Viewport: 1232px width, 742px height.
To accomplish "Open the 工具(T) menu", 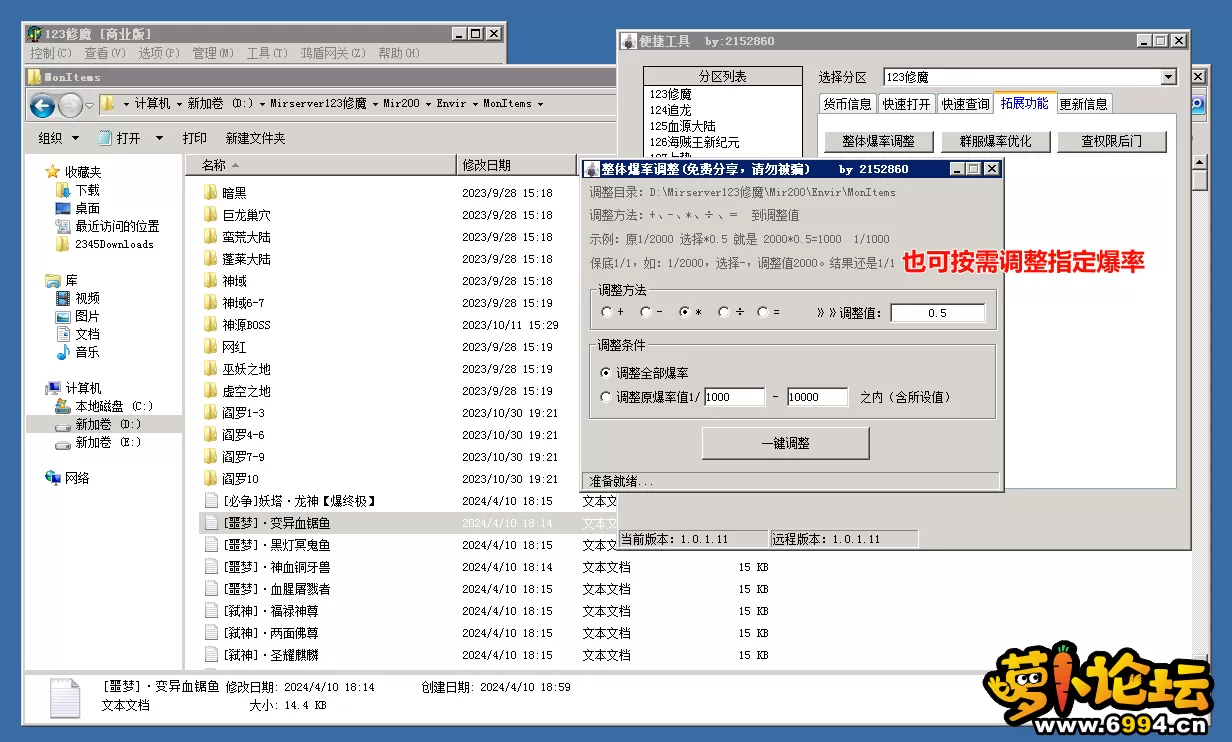I will click(x=267, y=53).
